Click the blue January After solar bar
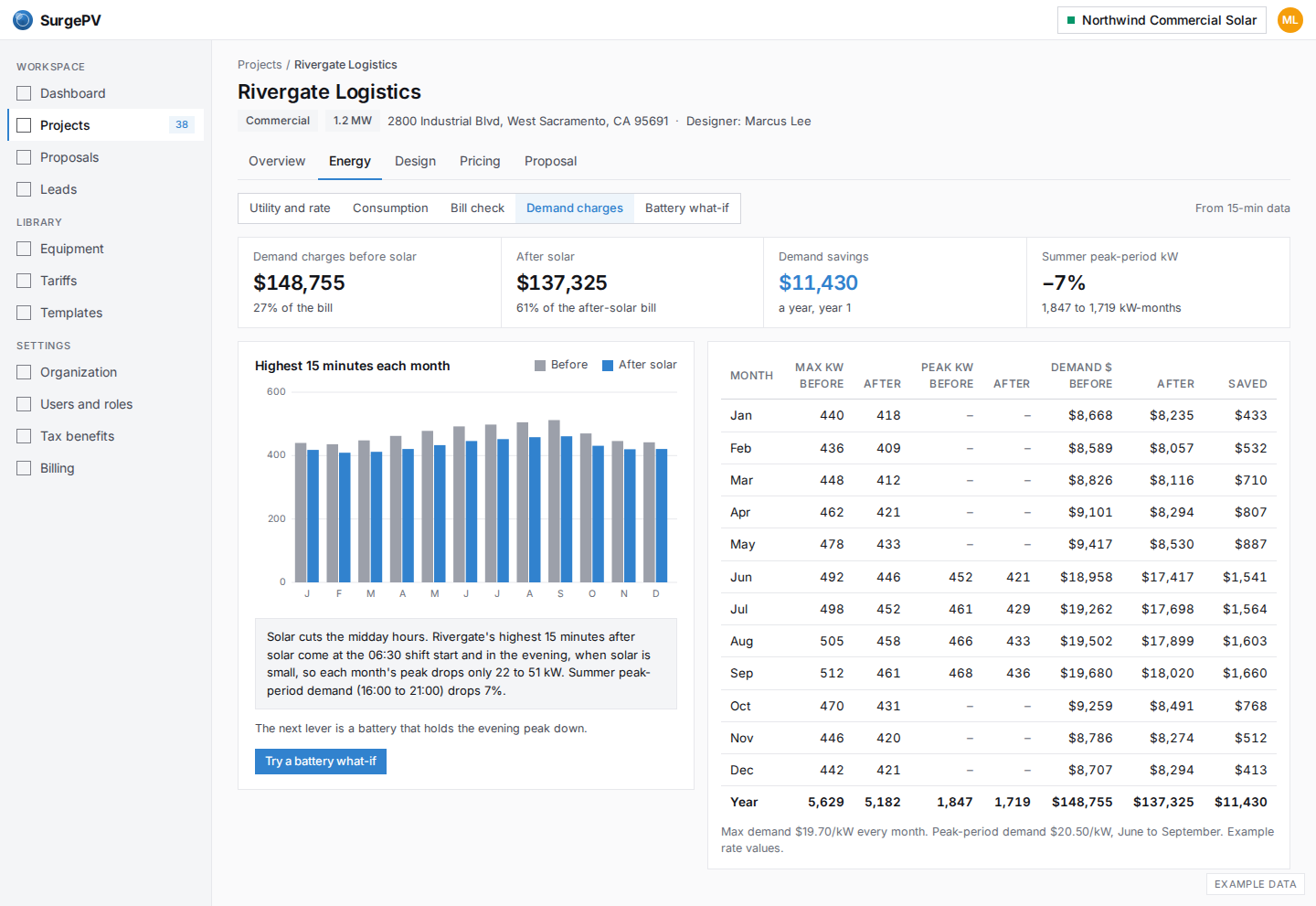This screenshot has width=1316, height=906. point(313,516)
